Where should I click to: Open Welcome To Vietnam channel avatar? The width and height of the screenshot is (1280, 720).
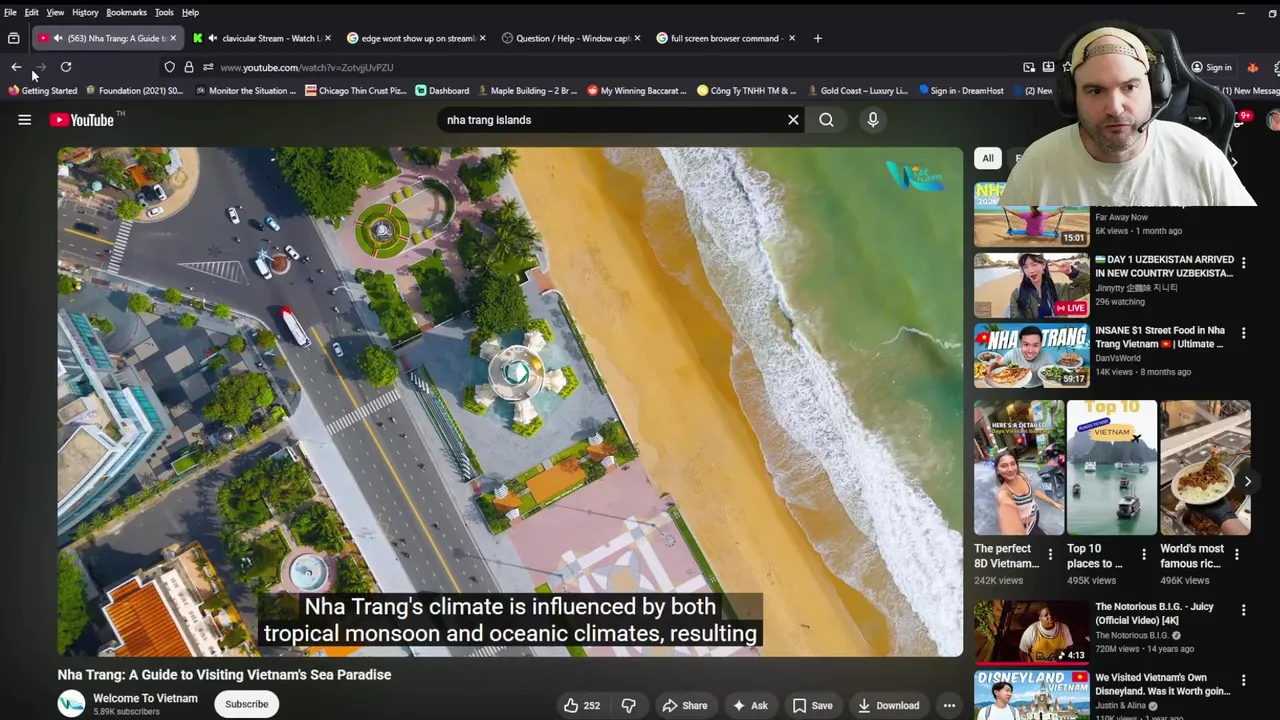pyautogui.click(x=71, y=704)
